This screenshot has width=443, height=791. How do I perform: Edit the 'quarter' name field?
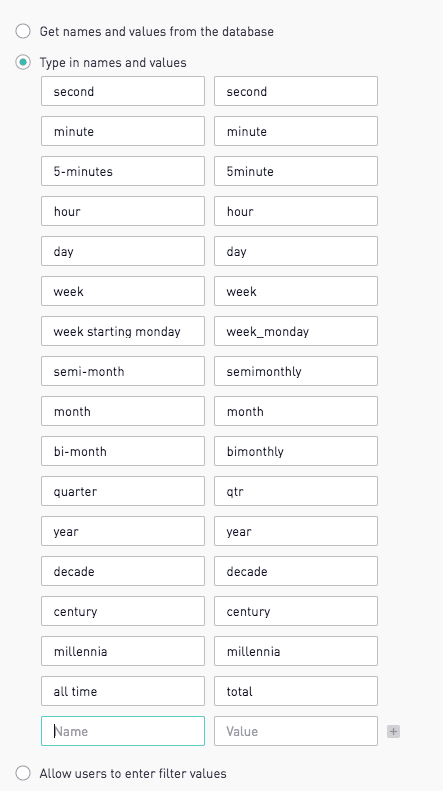(123, 491)
